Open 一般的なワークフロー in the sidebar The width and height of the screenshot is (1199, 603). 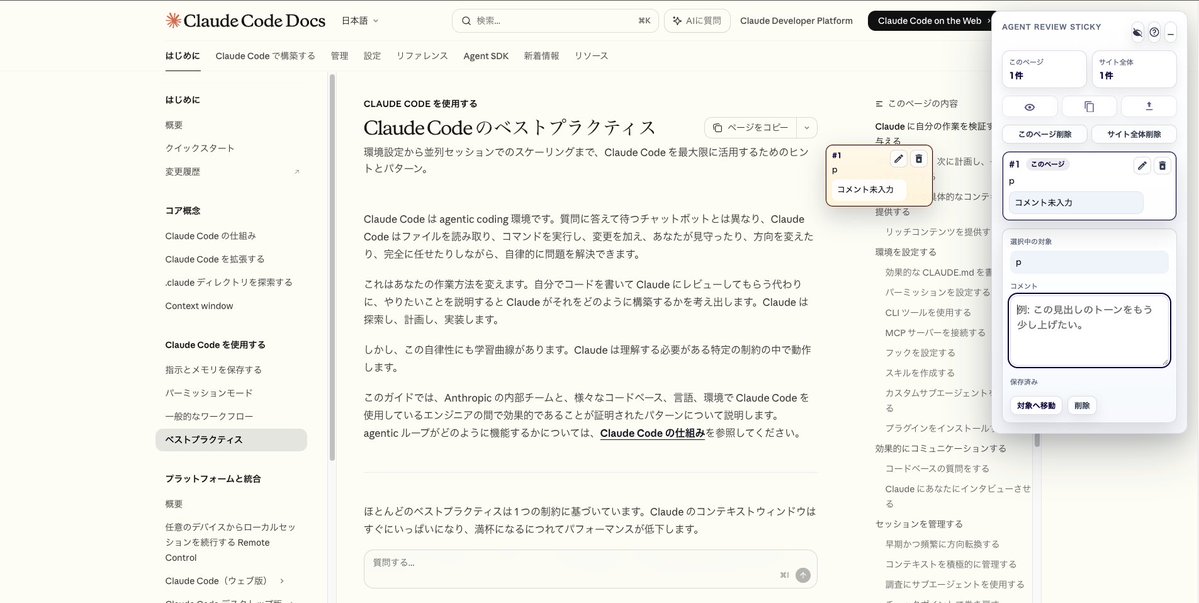(209, 416)
